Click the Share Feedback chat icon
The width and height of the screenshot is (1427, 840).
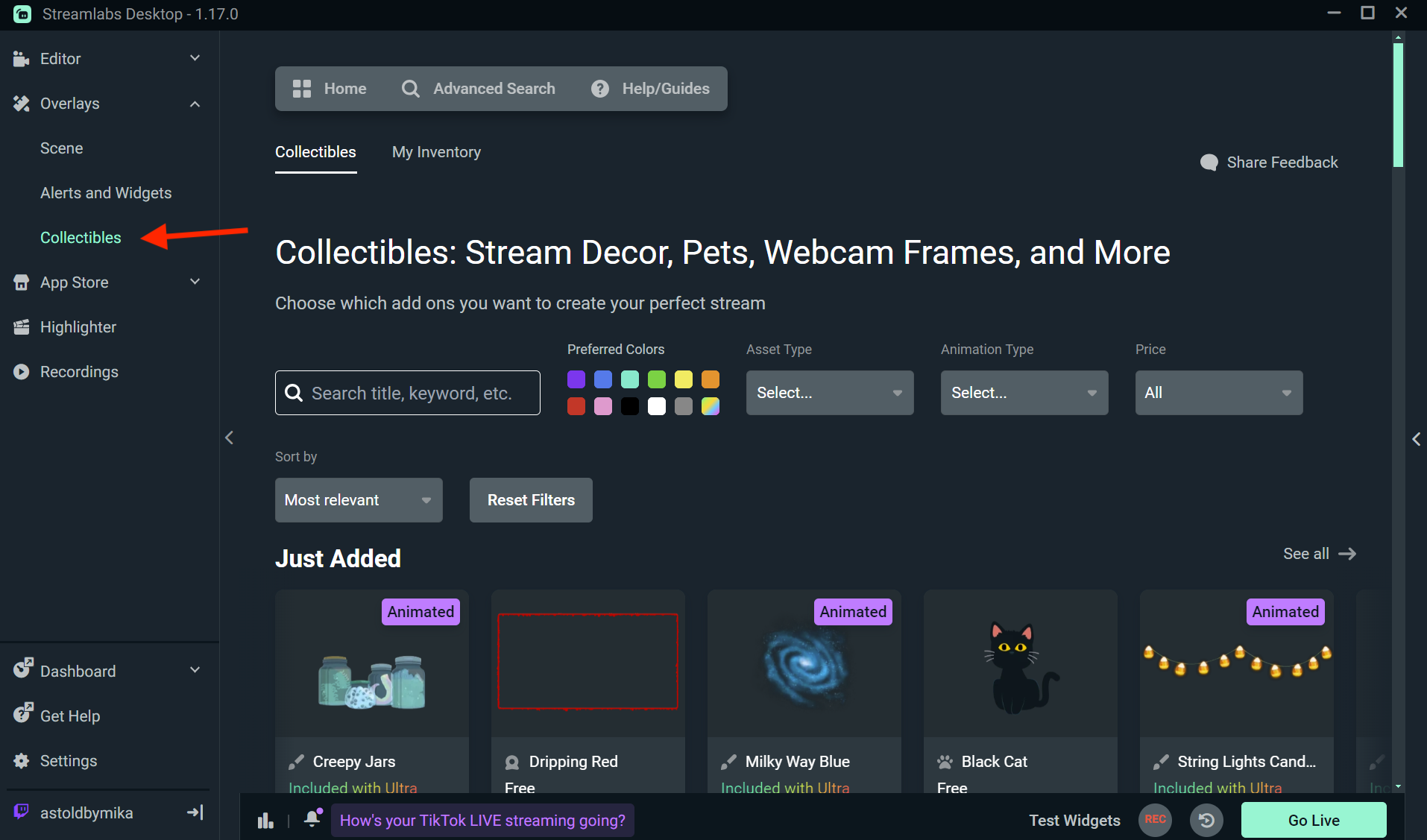(1209, 162)
